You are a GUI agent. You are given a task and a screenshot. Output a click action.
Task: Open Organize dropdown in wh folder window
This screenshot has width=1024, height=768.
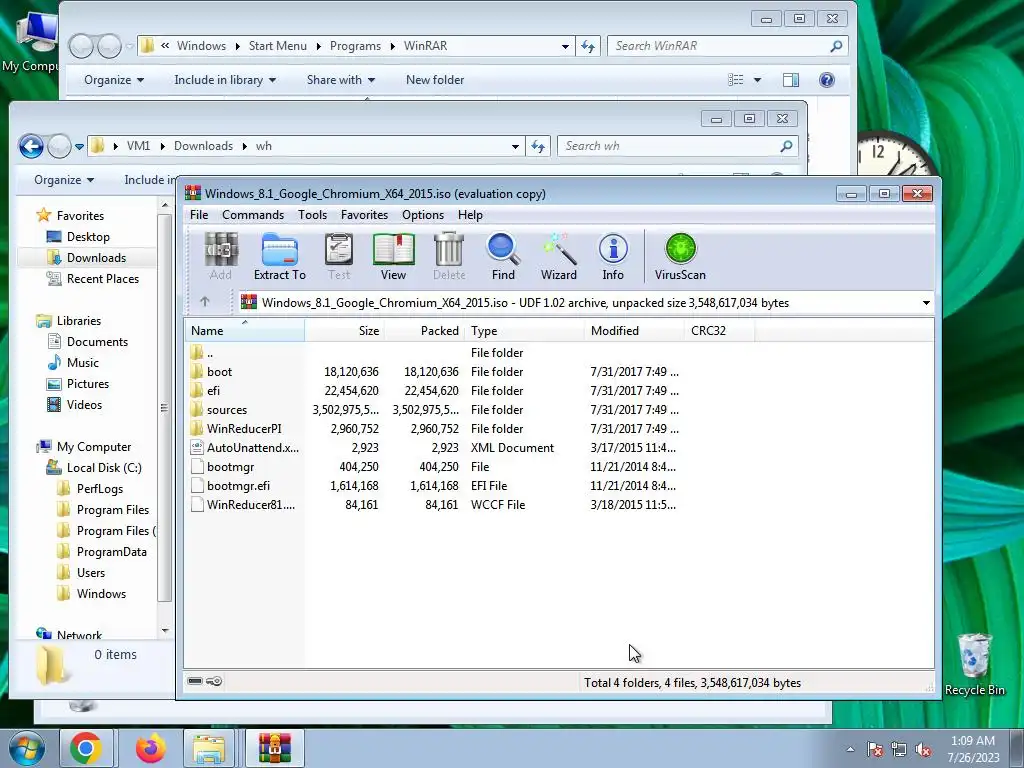(63, 180)
